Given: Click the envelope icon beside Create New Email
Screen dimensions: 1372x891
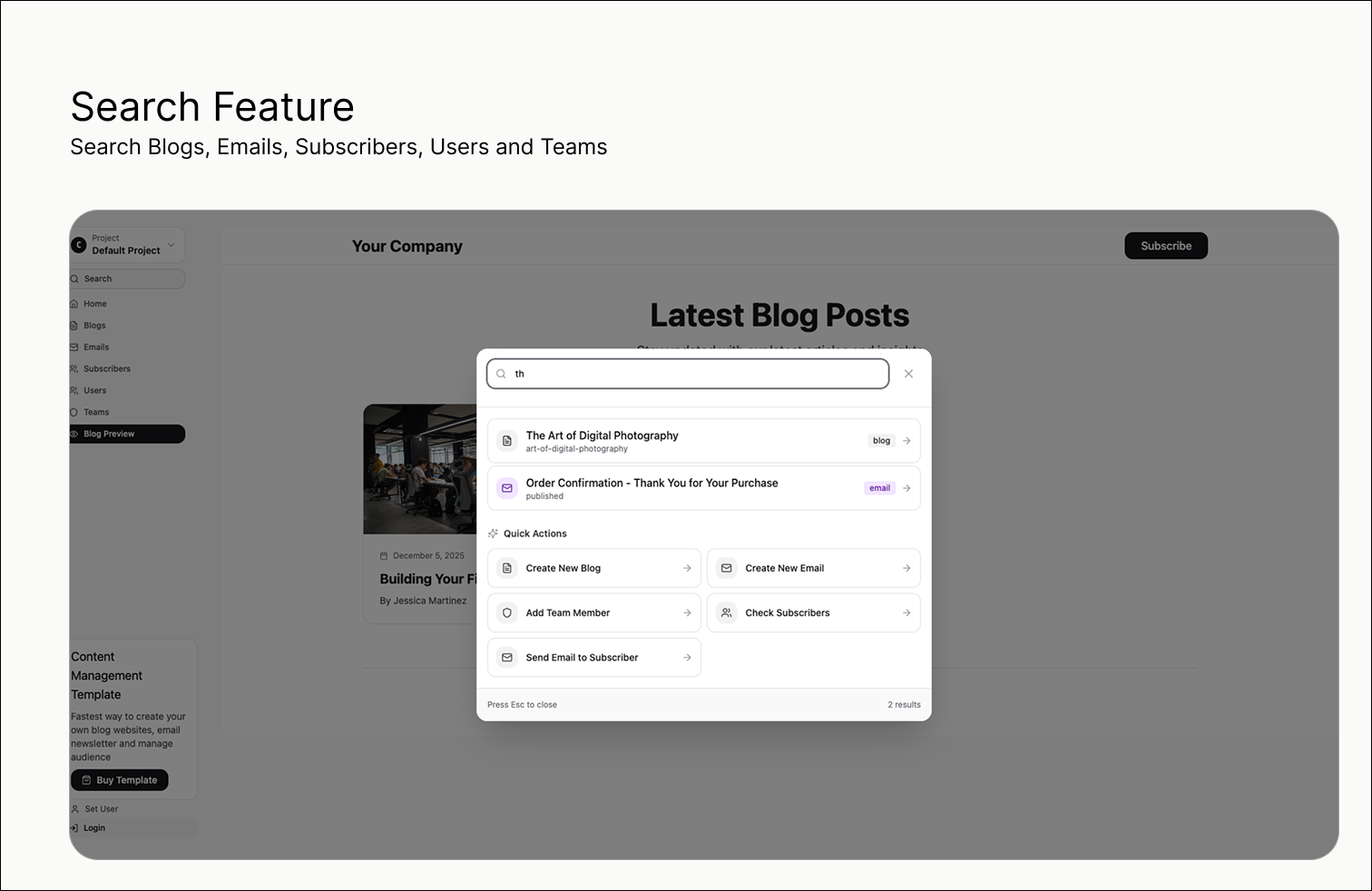Looking at the screenshot, I should (x=726, y=568).
